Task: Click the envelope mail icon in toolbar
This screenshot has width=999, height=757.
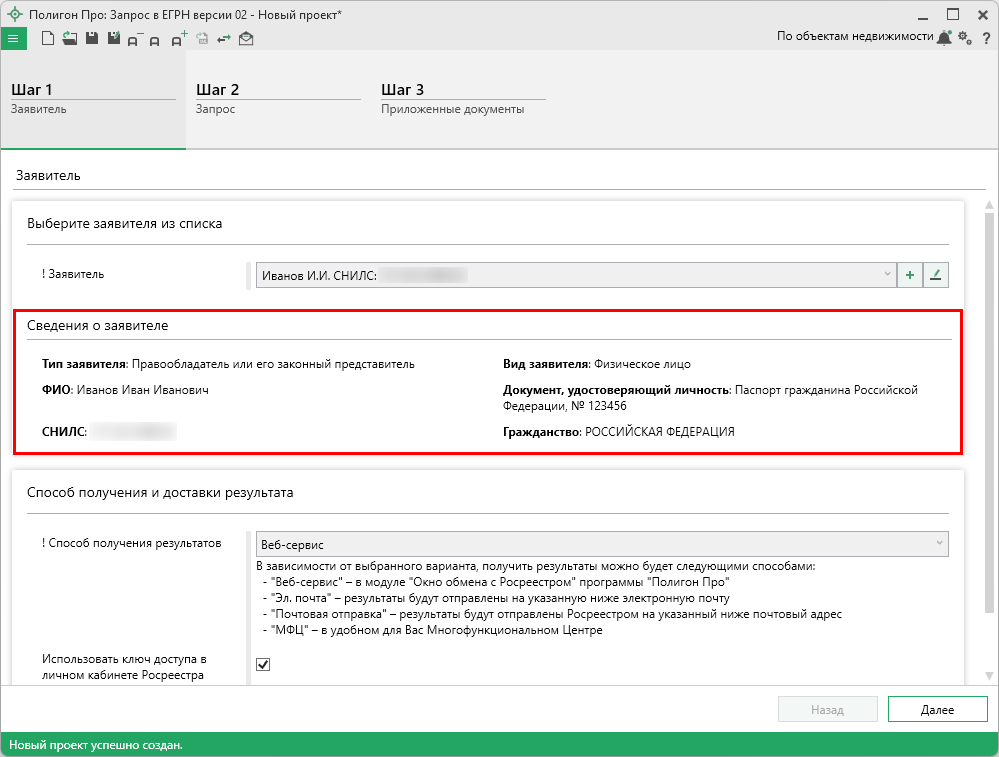Action: (x=246, y=39)
